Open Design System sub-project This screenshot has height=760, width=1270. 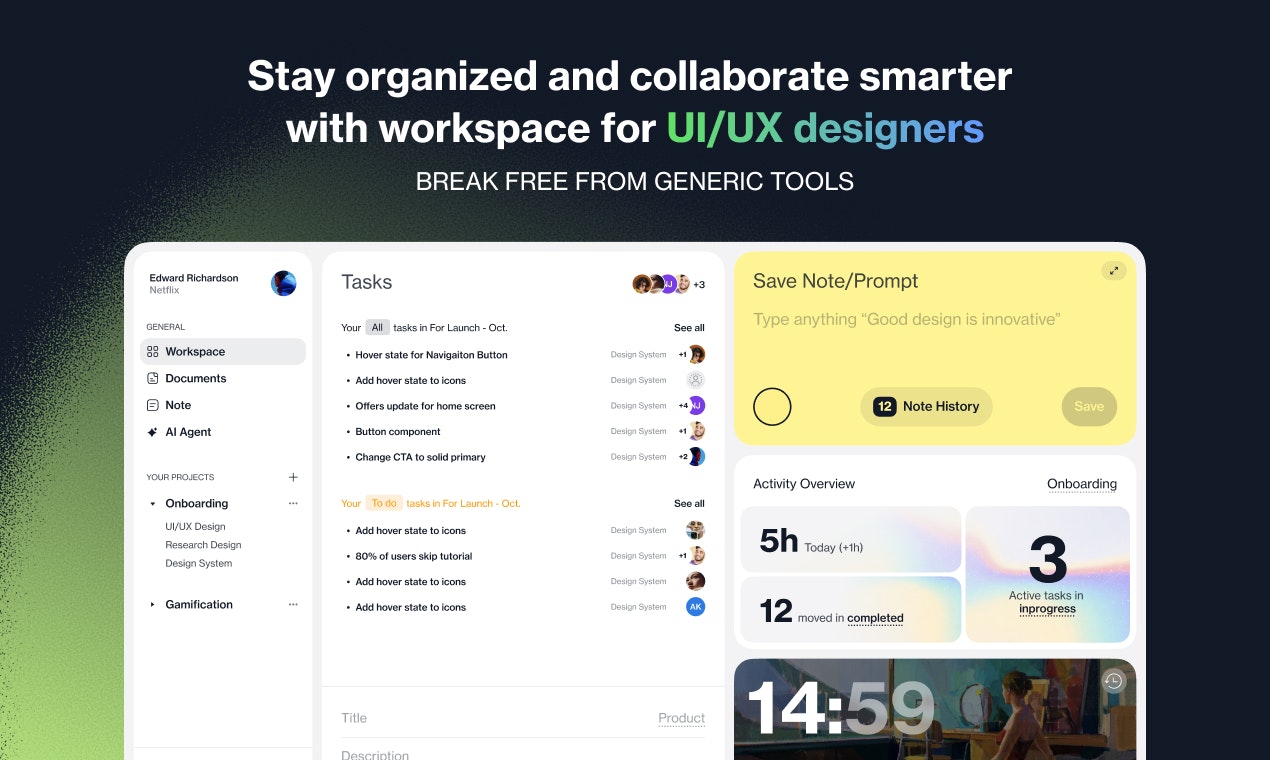click(x=198, y=563)
